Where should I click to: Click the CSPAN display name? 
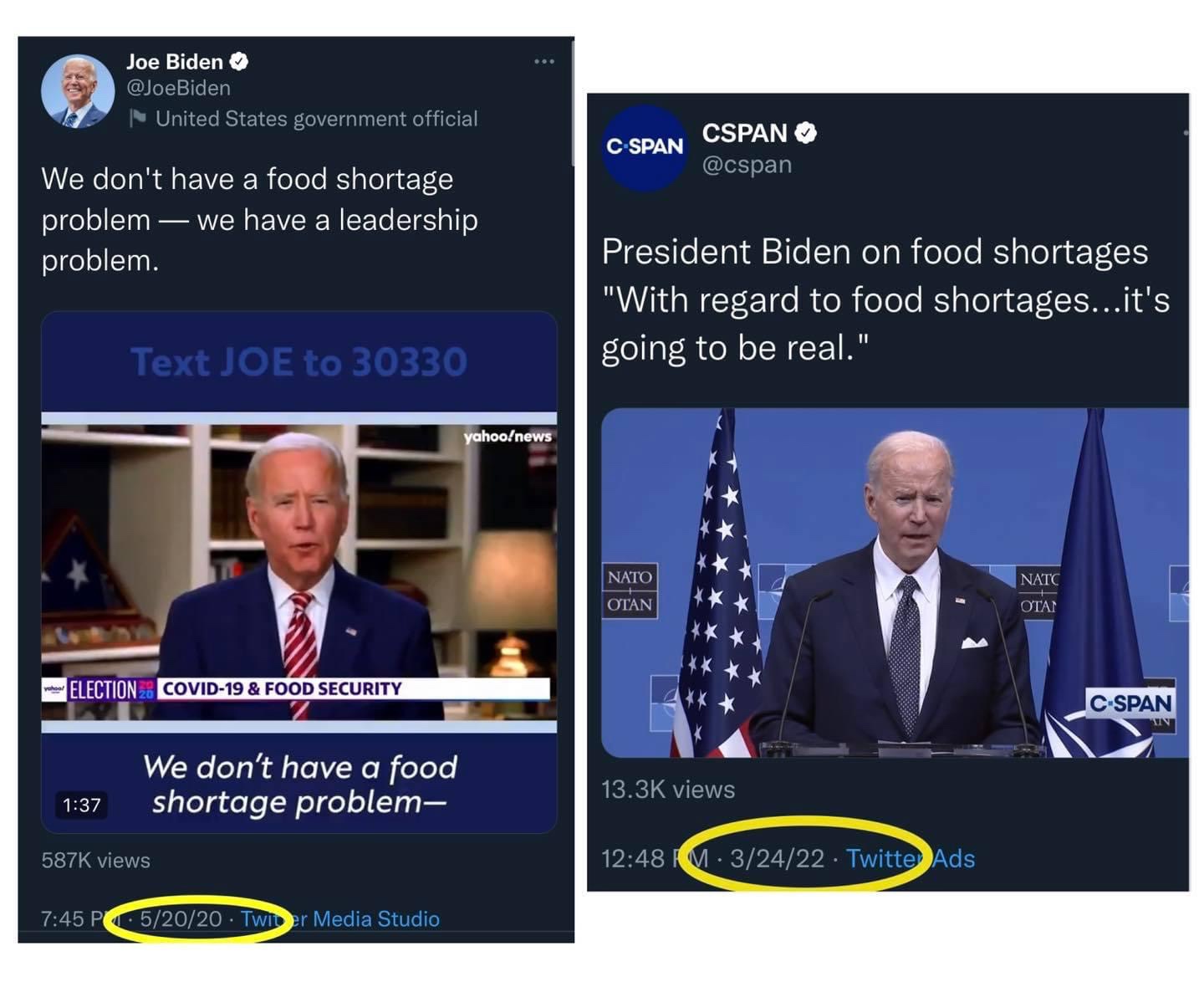tap(744, 133)
